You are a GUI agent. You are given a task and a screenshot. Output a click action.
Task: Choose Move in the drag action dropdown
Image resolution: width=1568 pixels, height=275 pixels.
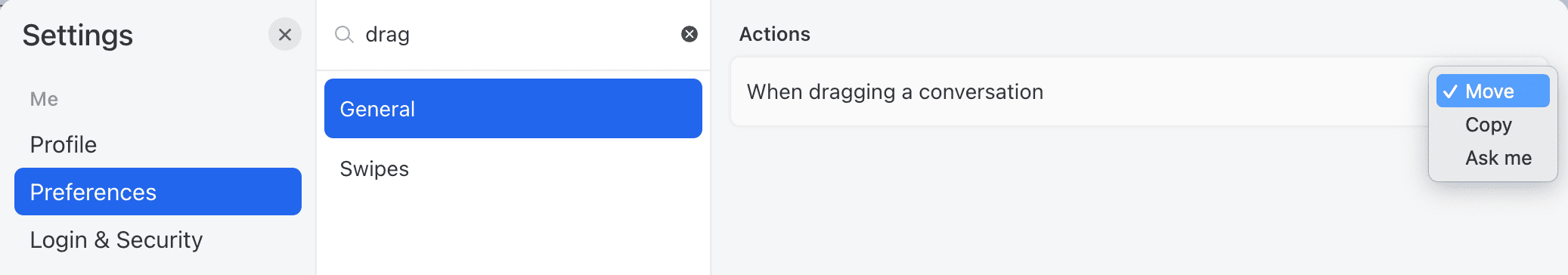pyautogui.click(x=1492, y=91)
